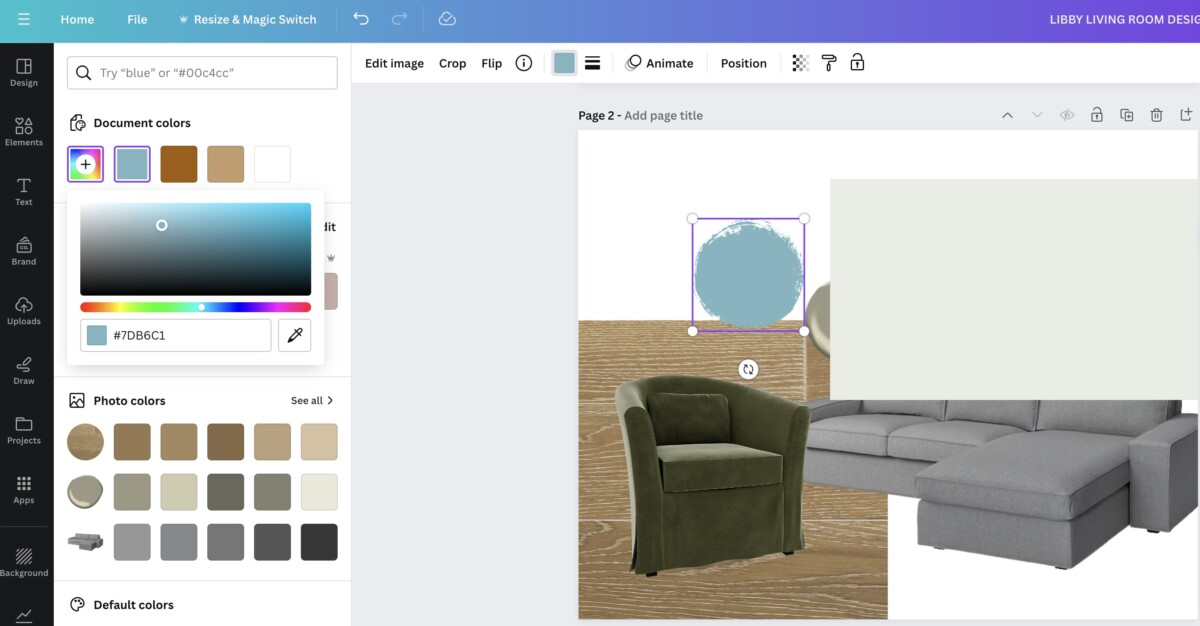Screen dimensions: 1200x626
Task: Open the File menu
Action: (137, 19)
